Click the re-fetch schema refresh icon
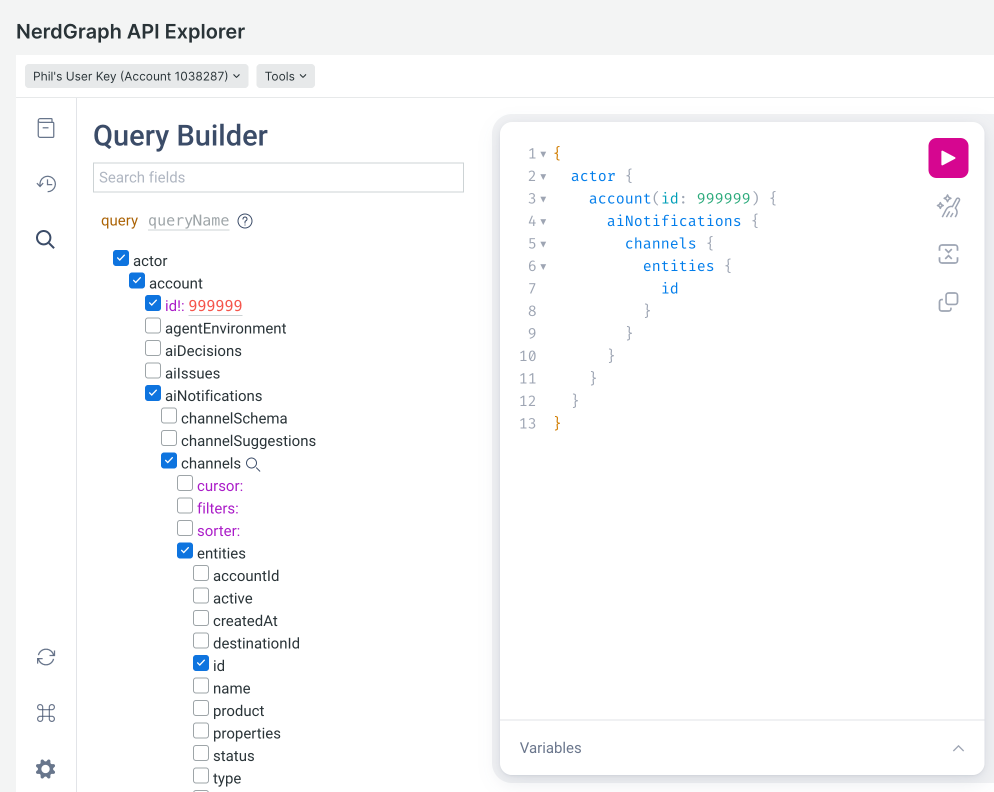 pyautogui.click(x=46, y=657)
